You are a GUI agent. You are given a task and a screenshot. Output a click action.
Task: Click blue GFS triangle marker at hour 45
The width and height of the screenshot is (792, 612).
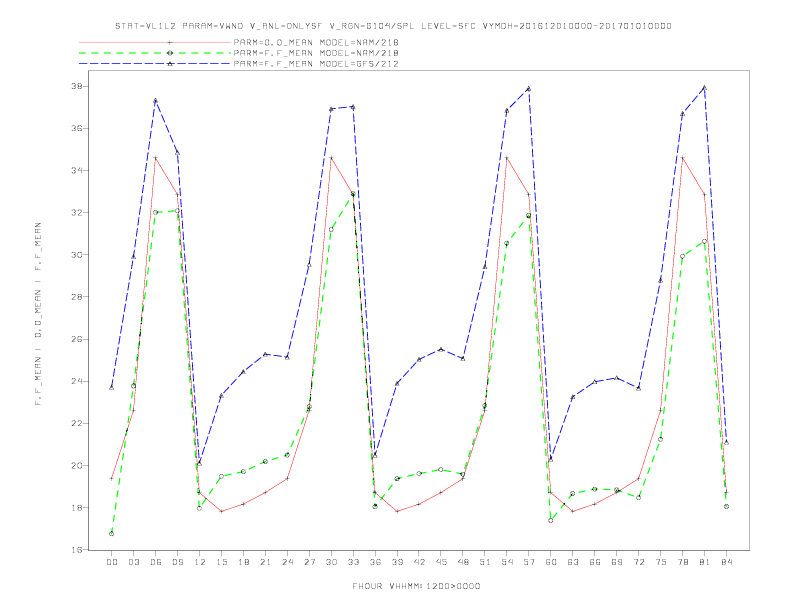441,349
